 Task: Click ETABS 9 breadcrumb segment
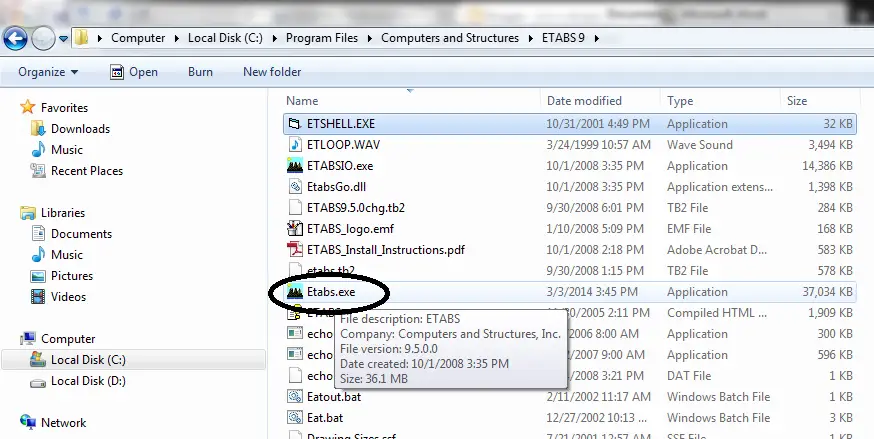(x=563, y=38)
